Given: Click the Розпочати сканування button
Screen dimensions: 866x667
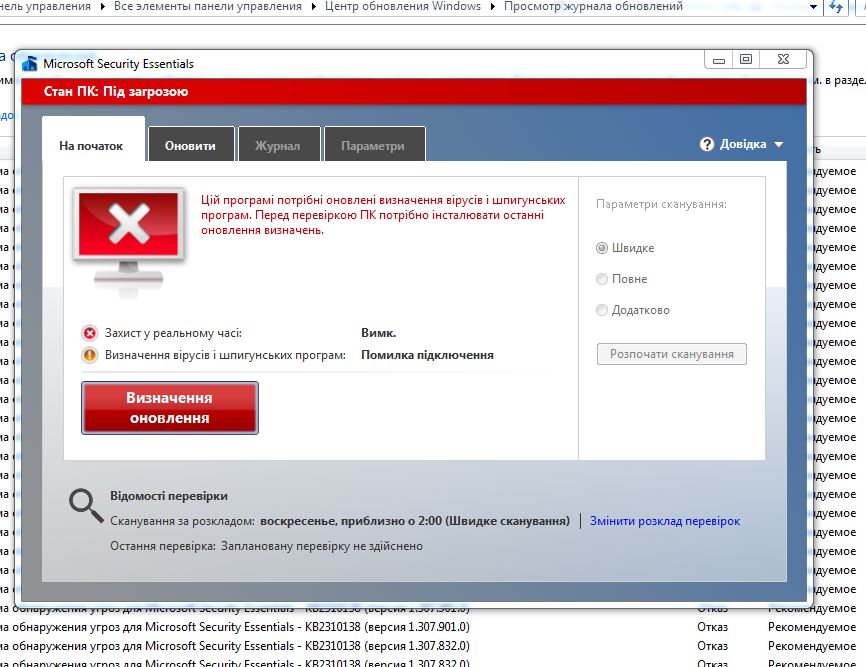Looking at the screenshot, I should 672,354.
